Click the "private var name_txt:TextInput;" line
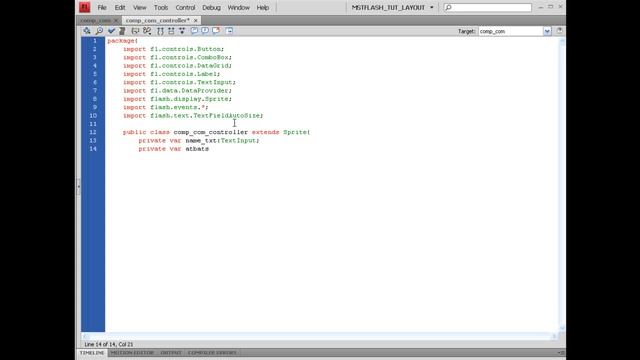This screenshot has height=360, width=640. (x=199, y=141)
